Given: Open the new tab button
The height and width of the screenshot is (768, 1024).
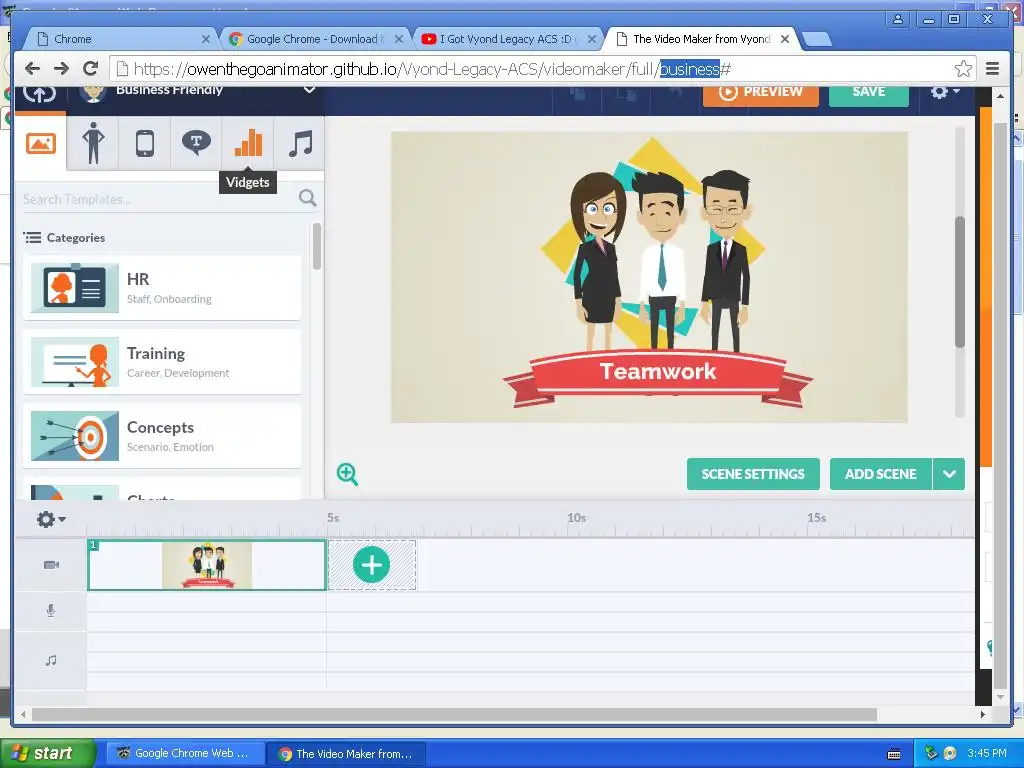Looking at the screenshot, I should coord(816,40).
